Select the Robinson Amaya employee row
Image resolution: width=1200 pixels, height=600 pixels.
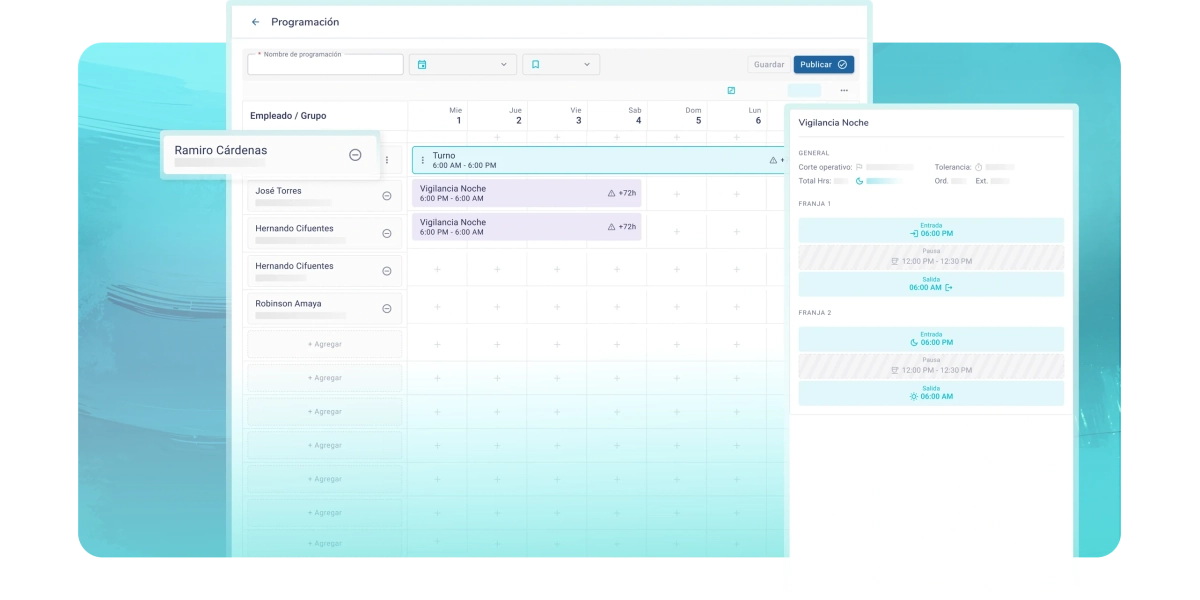point(325,308)
